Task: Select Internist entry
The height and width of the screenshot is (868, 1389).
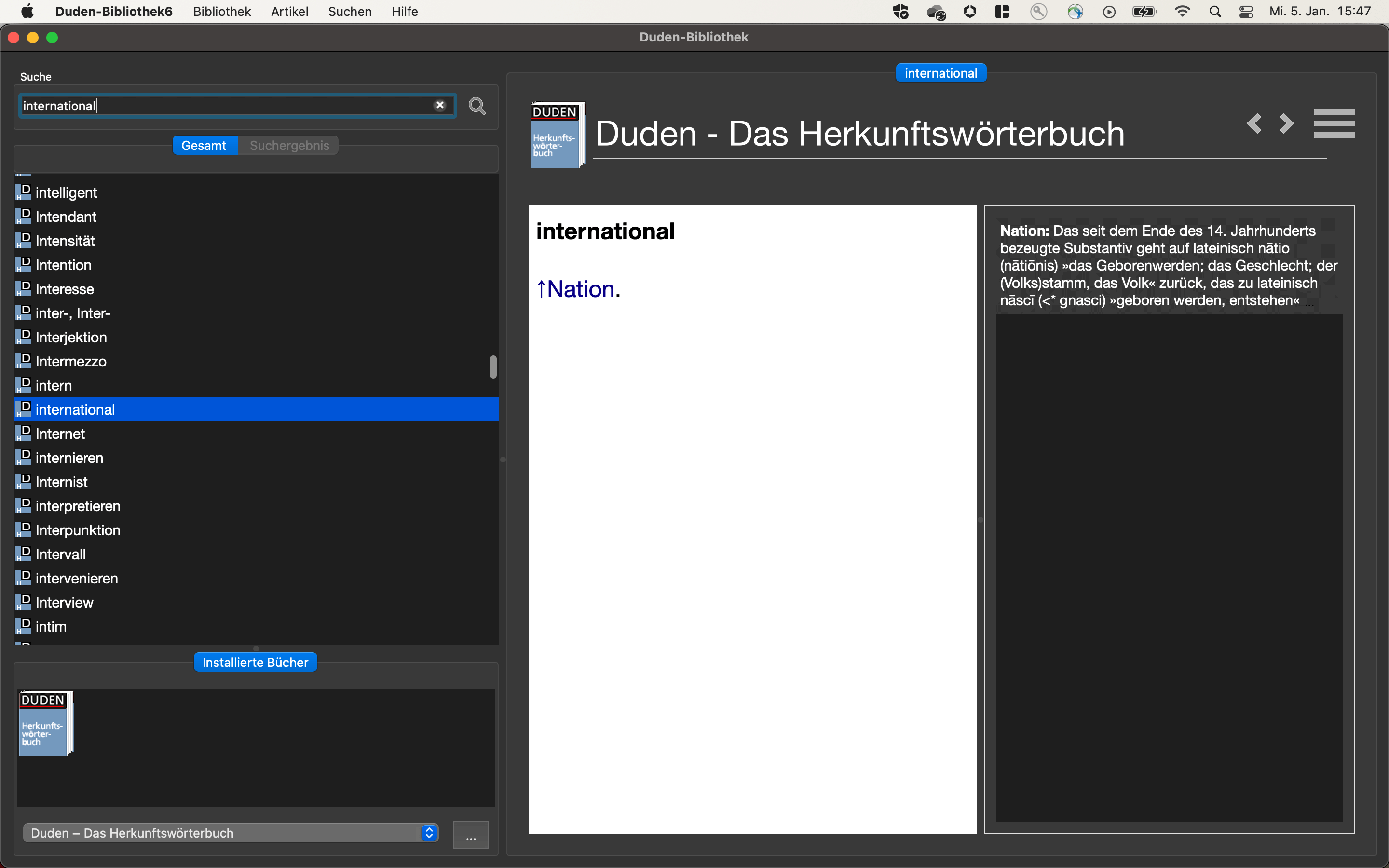Action: pyautogui.click(x=256, y=482)
